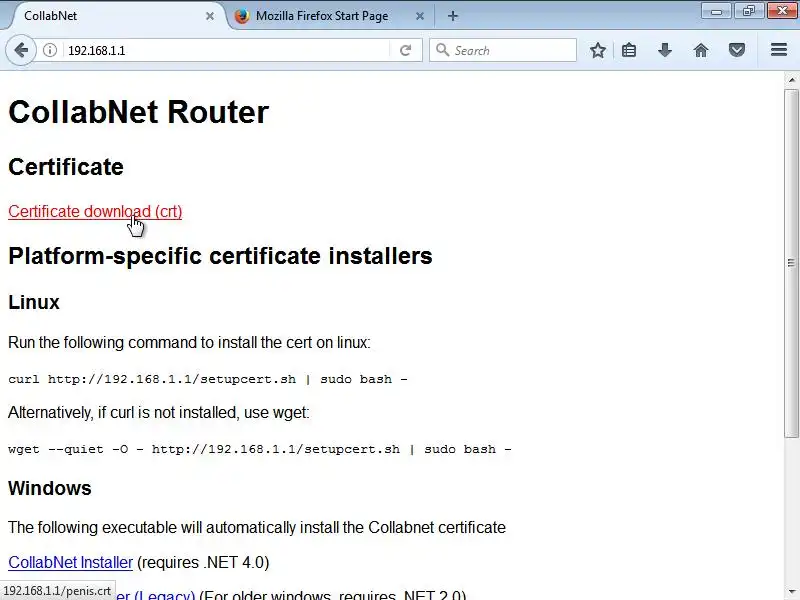The width and height of the screenshot is (800, 600).
Task: Click 'Alternatively, if curl is not installed' text
Action: click(159, 412)
